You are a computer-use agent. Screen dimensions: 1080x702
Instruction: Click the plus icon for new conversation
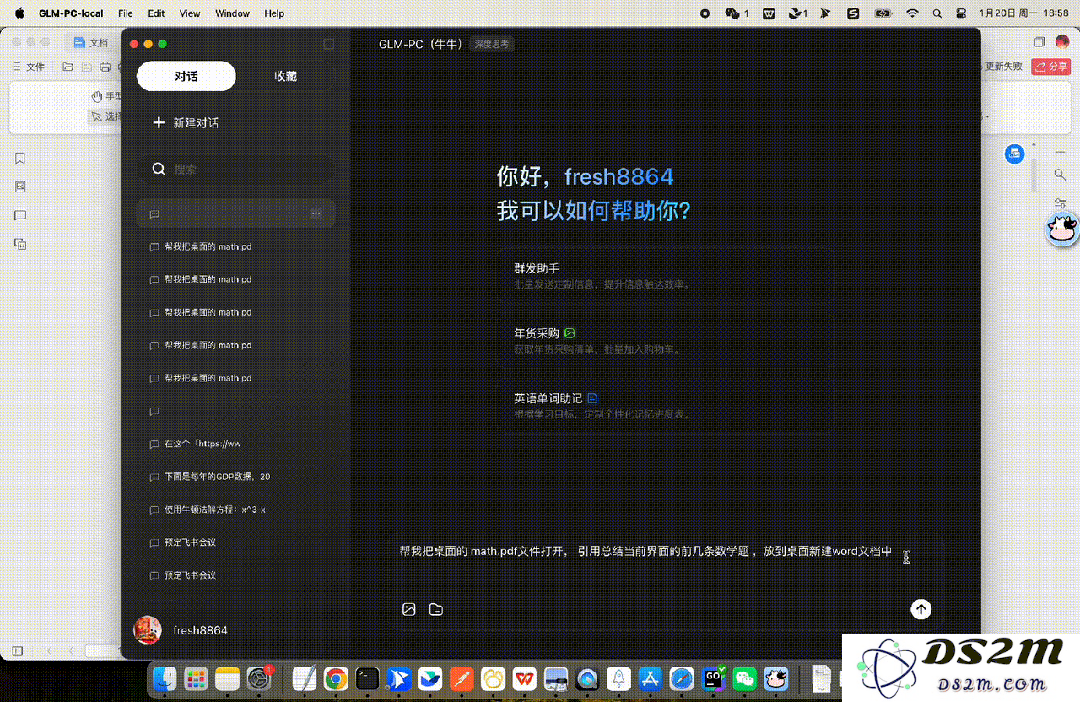(159, 122)
